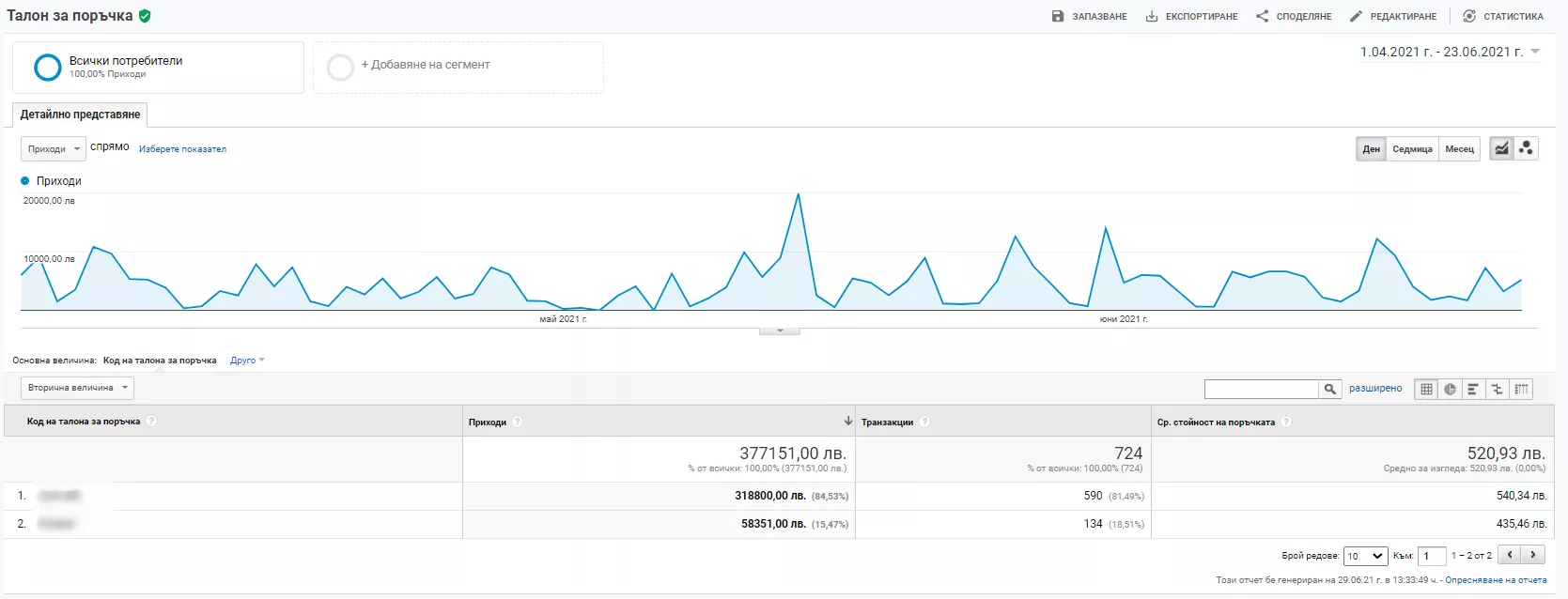Toggle the line chart view button

coord(1501,148)
